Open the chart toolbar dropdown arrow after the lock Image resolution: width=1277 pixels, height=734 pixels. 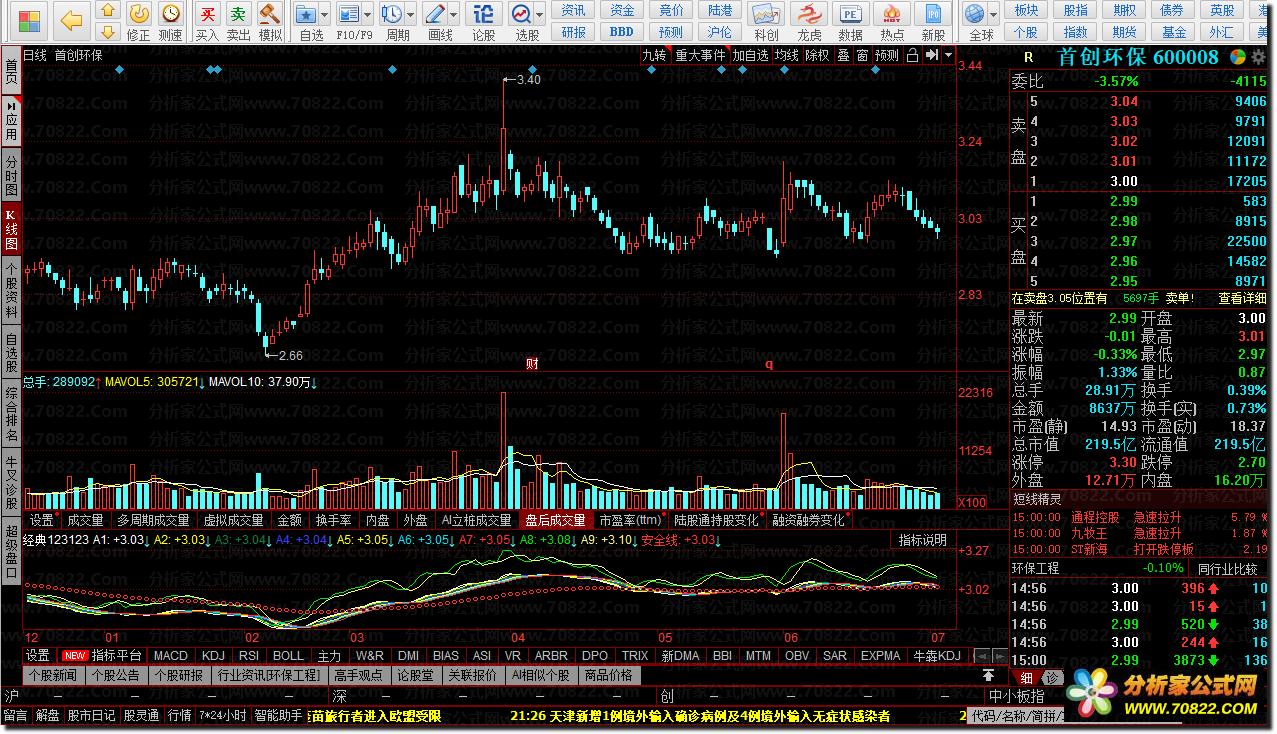[948, 55]
